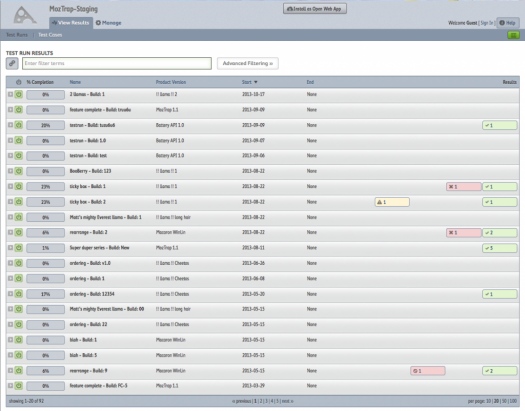
Task: Expand the blah Build 5 row details
Action: pos(10,355)
